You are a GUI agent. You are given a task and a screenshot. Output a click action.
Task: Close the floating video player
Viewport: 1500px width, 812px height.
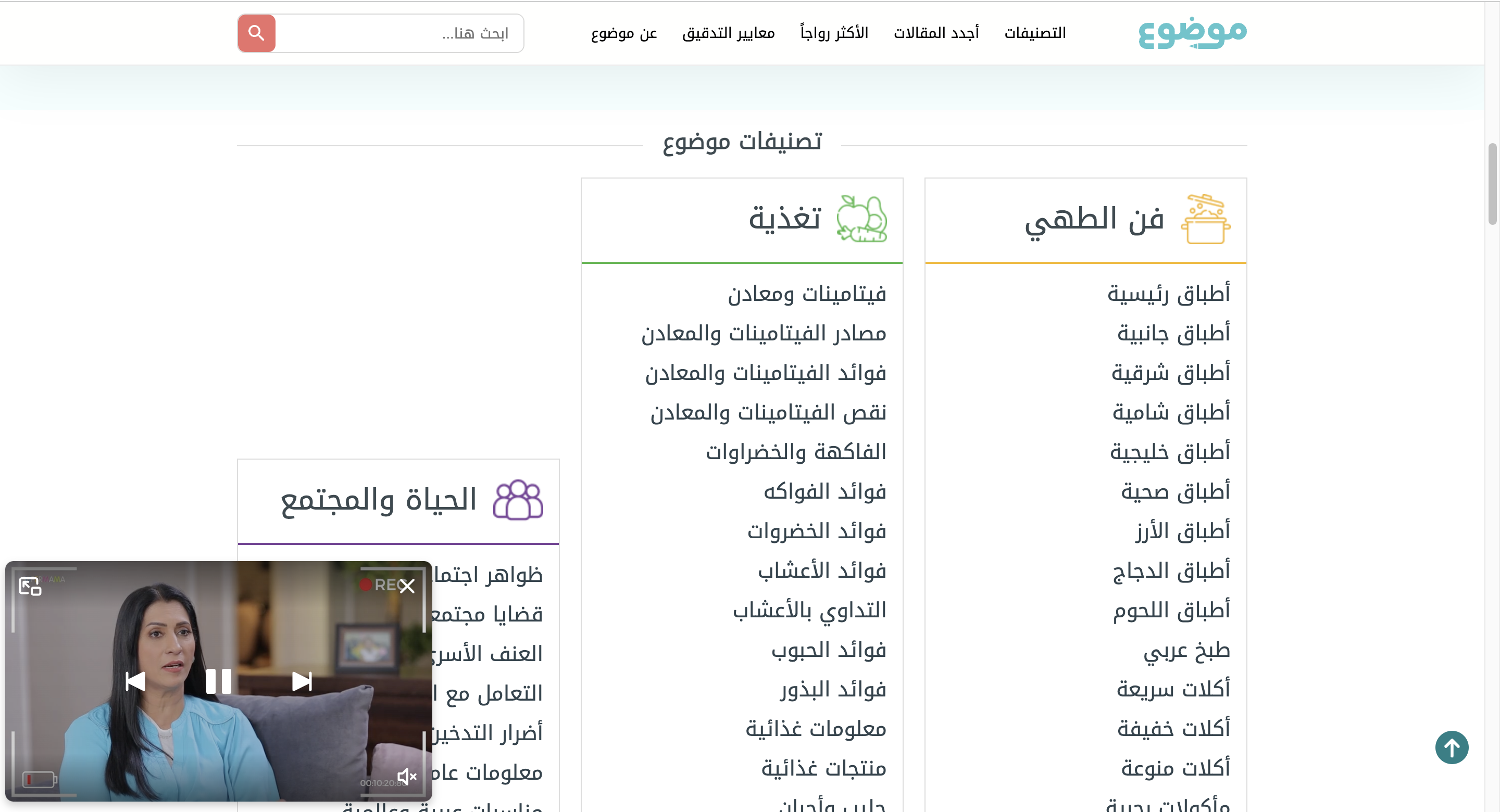tap(407, 586)
